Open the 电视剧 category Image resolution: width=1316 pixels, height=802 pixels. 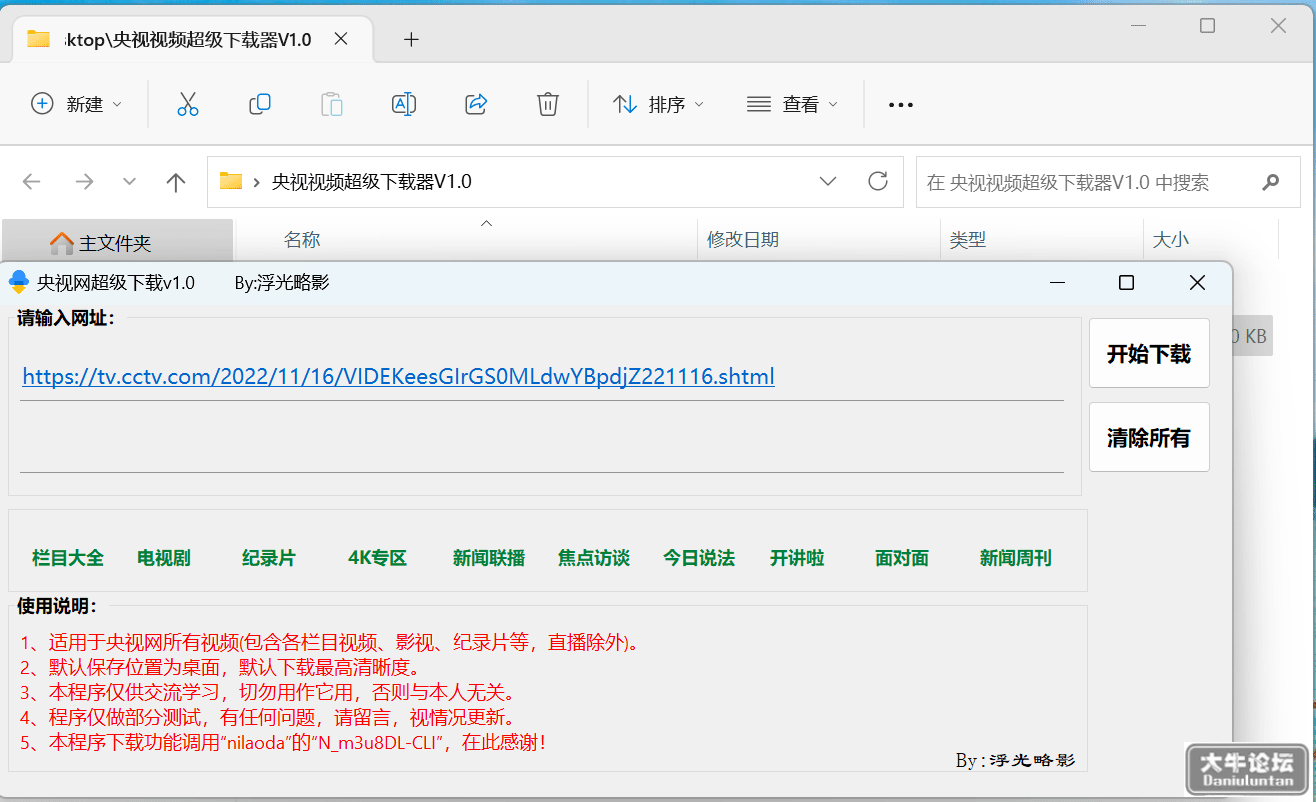pyautogui.click(x=164, y=558)
